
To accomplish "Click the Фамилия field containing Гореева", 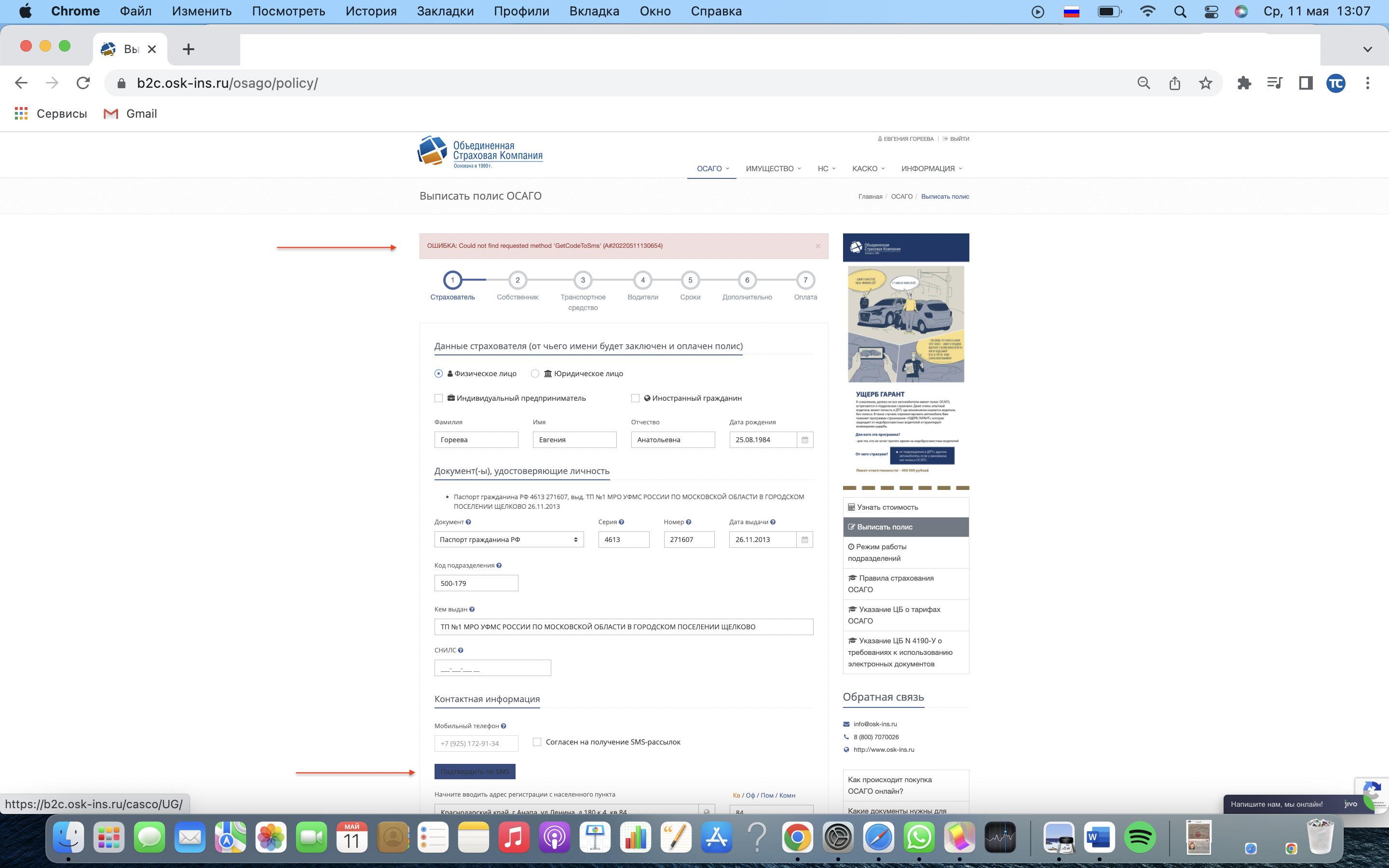I will click(x=477, y=440).
